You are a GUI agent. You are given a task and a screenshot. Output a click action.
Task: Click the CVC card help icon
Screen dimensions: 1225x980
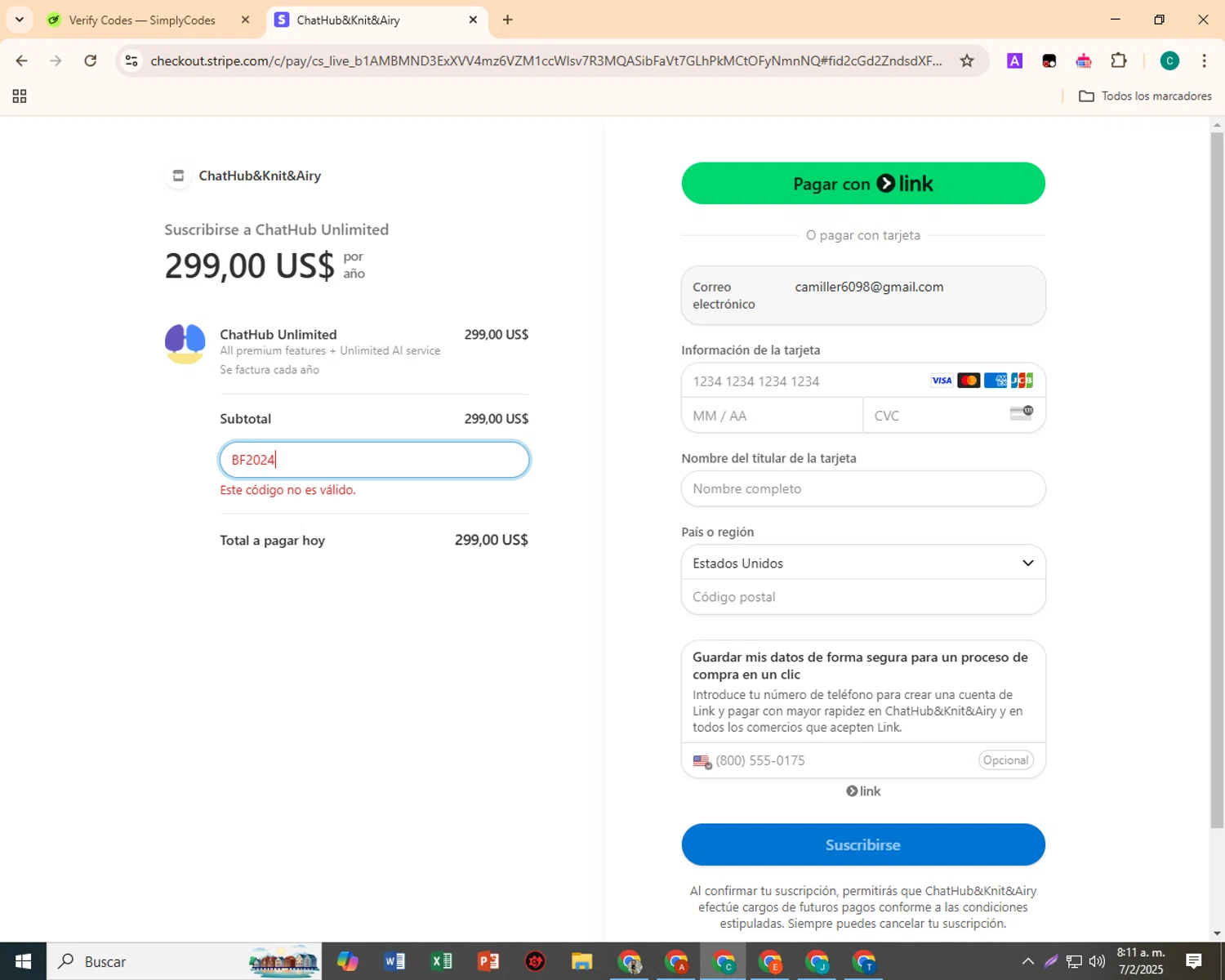pyautogui.click(x=1022, y=413)
